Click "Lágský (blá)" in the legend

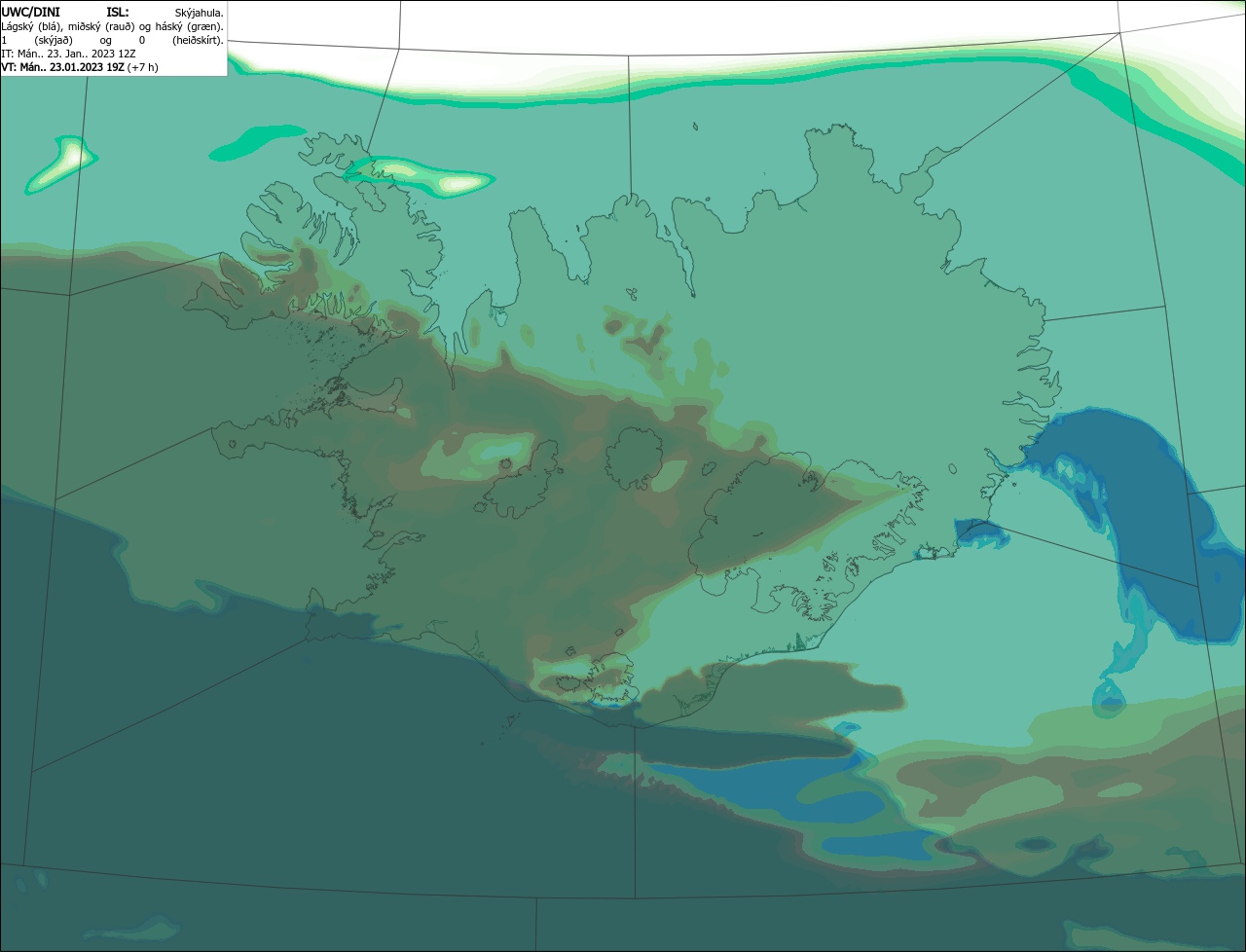[30, 27]
